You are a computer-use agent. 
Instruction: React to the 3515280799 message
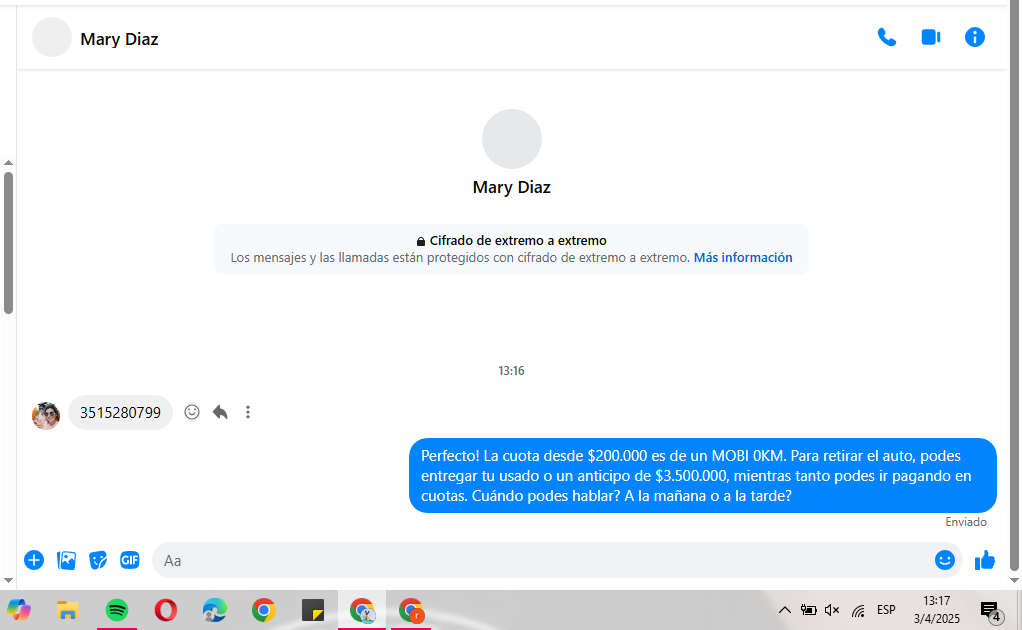click(192, 412)
